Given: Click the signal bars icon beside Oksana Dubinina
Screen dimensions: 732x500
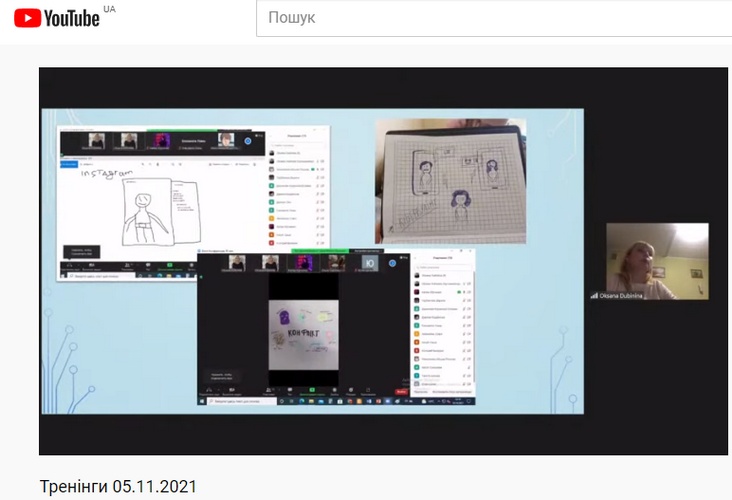Looking at the screenshot, I should (x=594, y=295).
